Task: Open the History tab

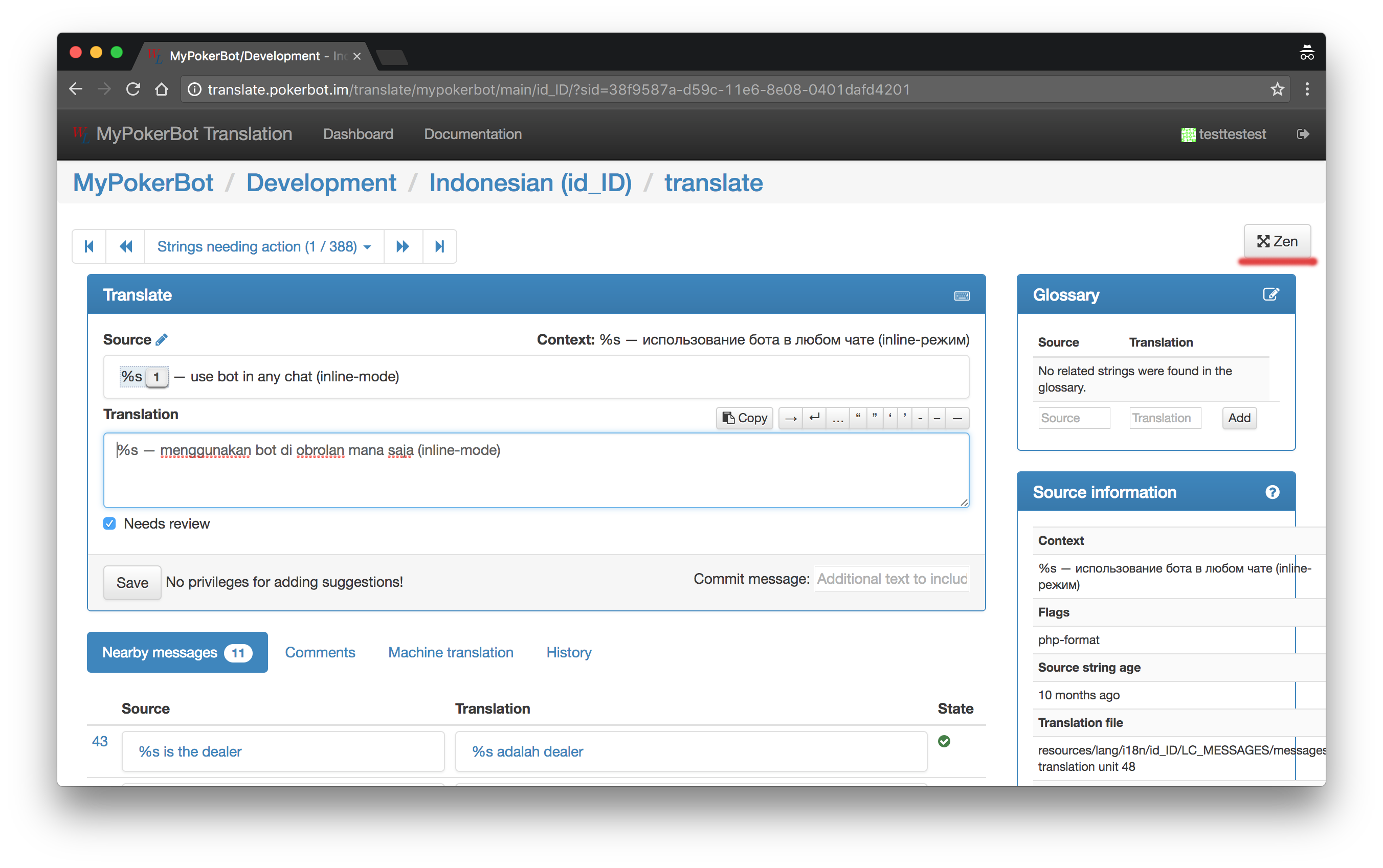Action: tap(568, 652)
